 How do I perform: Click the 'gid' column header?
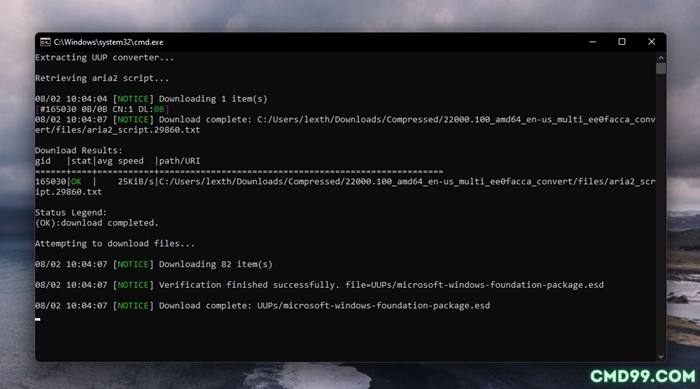[43, 161]
